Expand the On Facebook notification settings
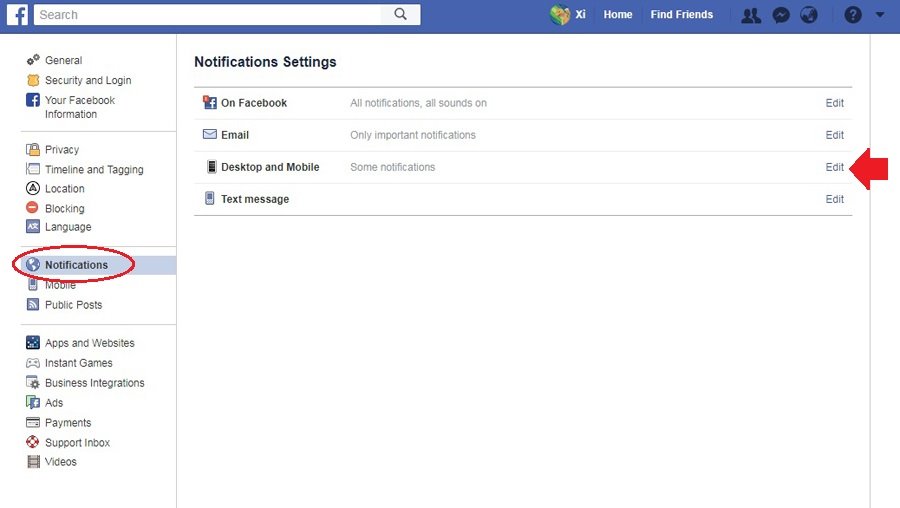This screenshot has height=508, width=900. pos(834,103)
